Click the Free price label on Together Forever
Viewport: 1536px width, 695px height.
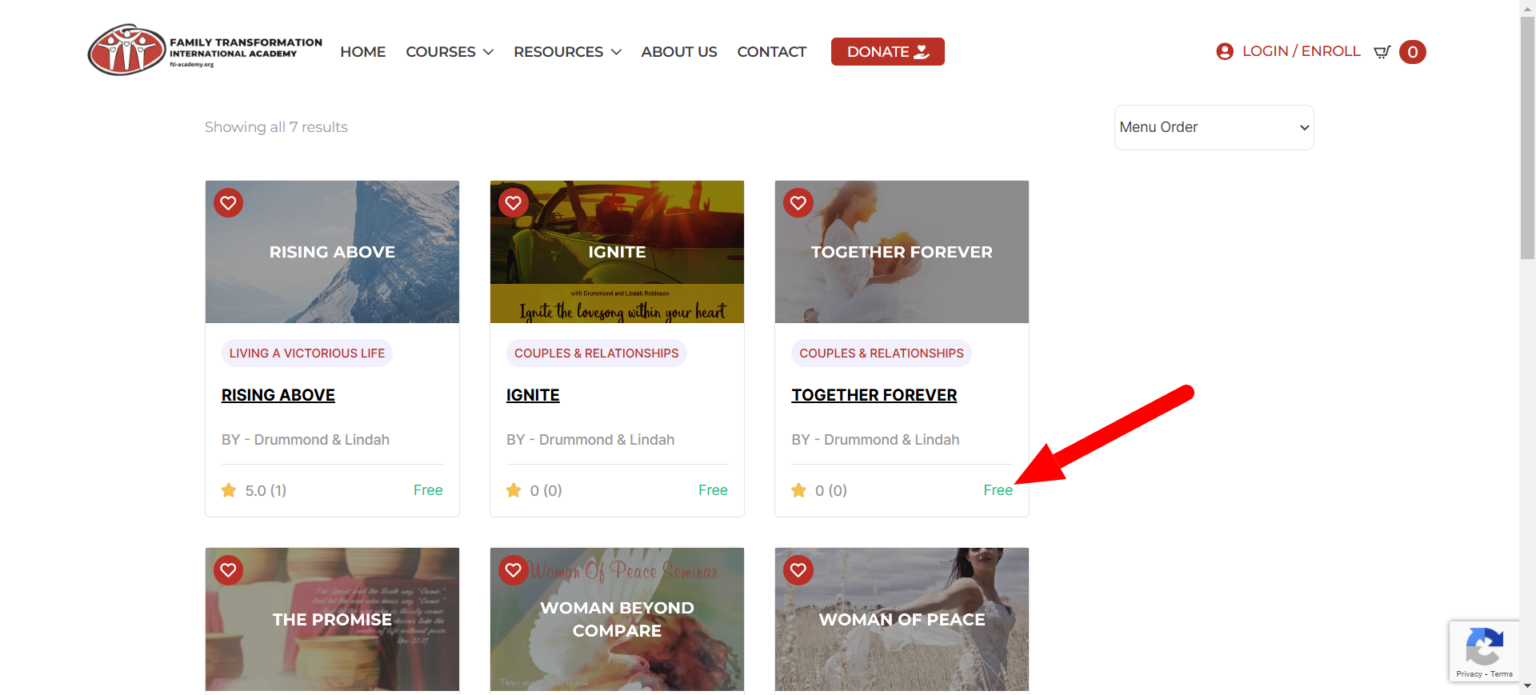(998, 490)
